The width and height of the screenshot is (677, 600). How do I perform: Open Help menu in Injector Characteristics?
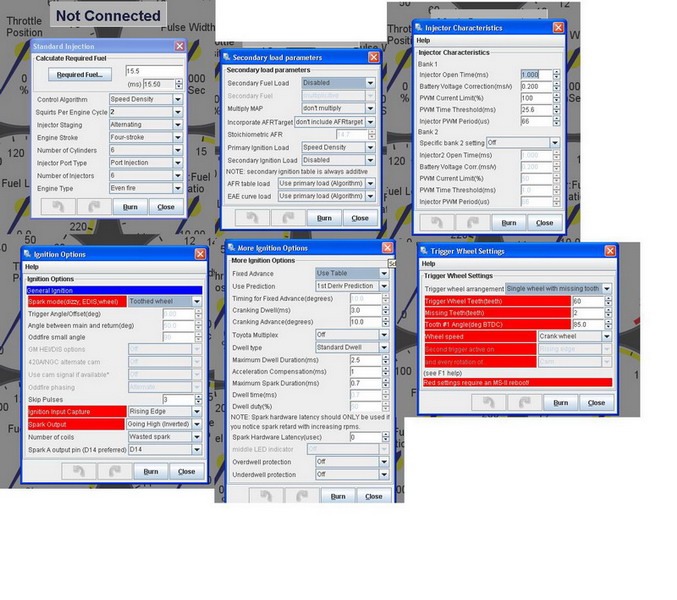(423, 40)
